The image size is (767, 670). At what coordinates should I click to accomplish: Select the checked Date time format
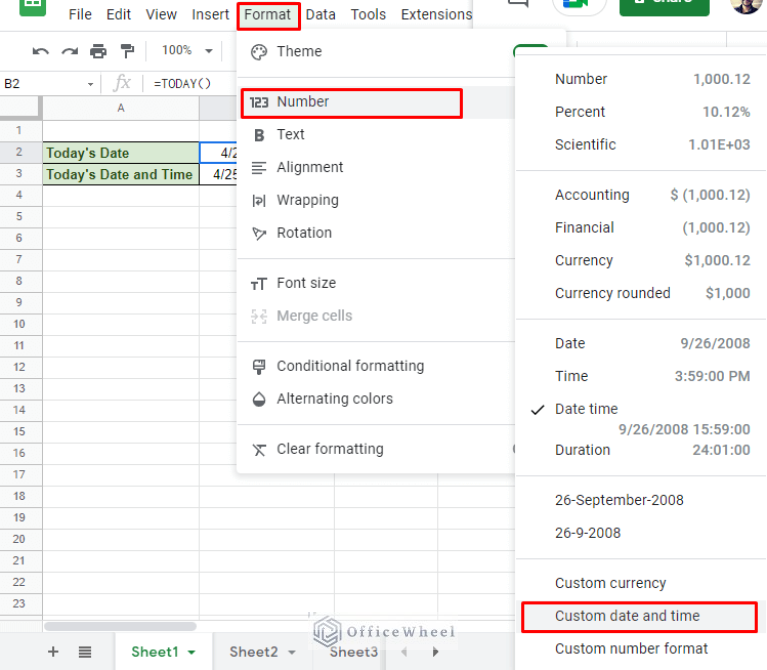tap(586, 409)
